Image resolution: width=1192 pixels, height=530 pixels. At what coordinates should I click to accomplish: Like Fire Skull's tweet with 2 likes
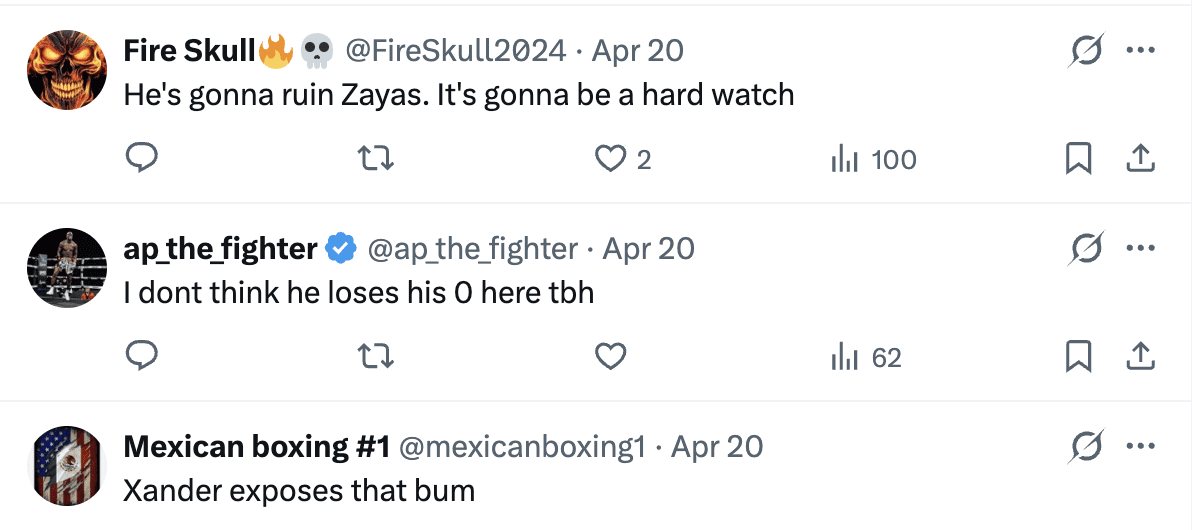pos(610,158)
